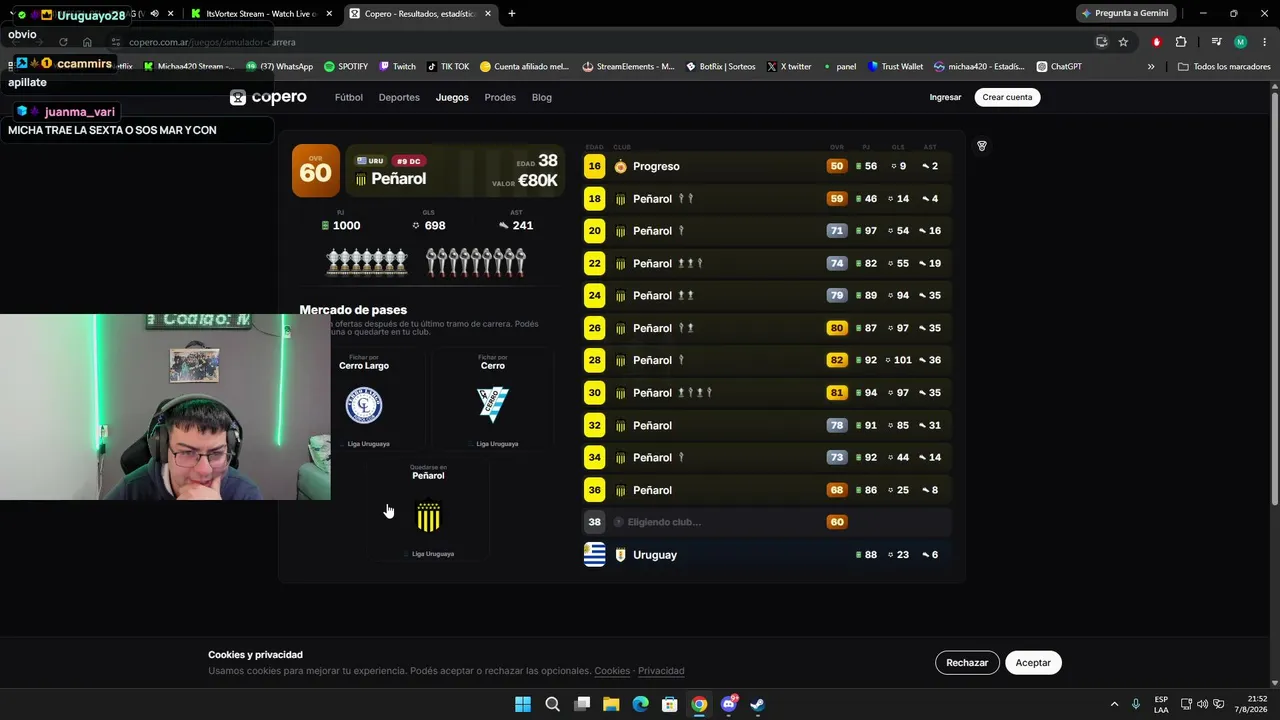Close the ItsVortex Stream tab
Viewport: 1280px width, 720px height.
[x=328, y=14]
